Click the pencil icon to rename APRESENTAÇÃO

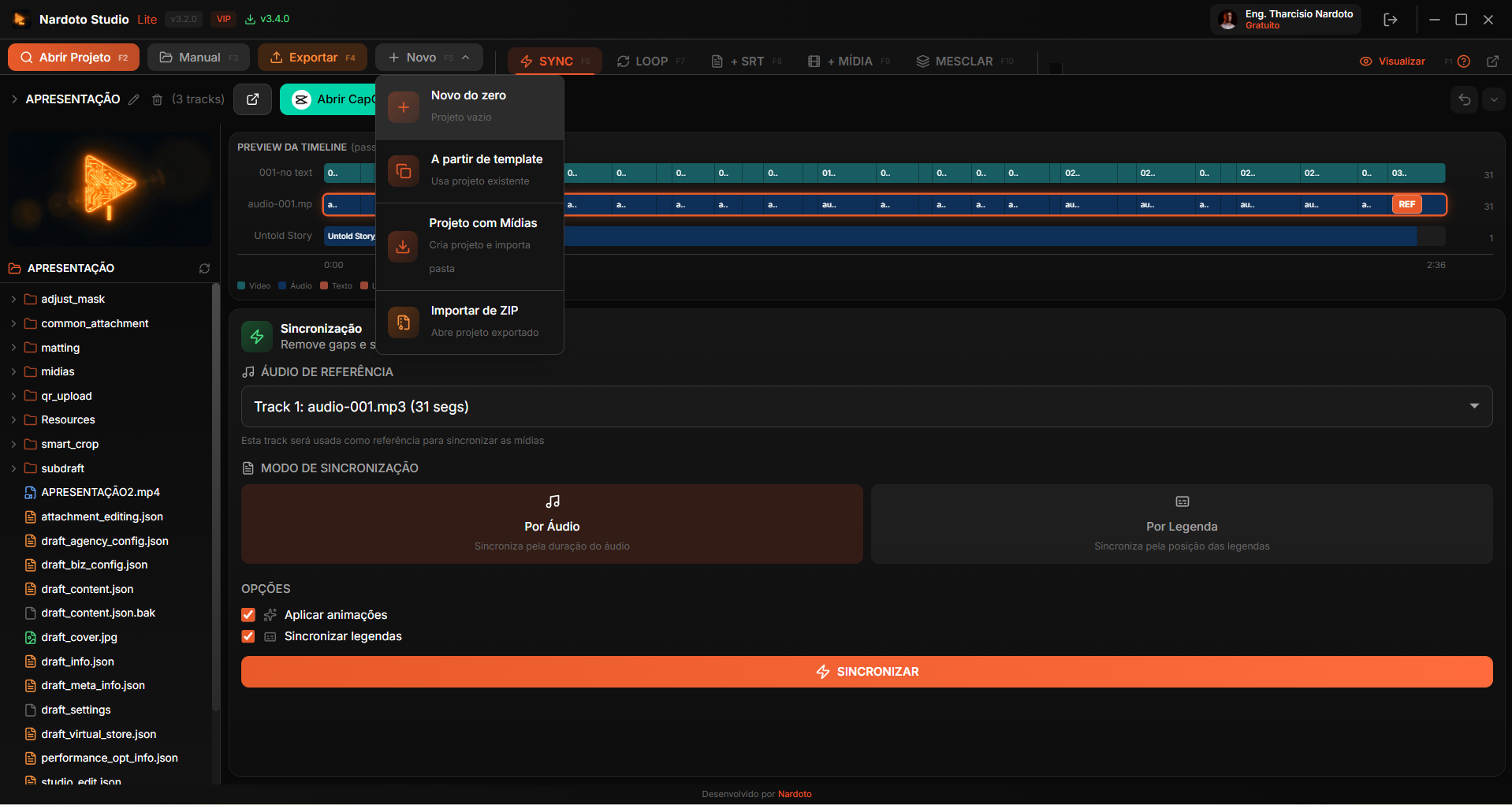point(134,99)
